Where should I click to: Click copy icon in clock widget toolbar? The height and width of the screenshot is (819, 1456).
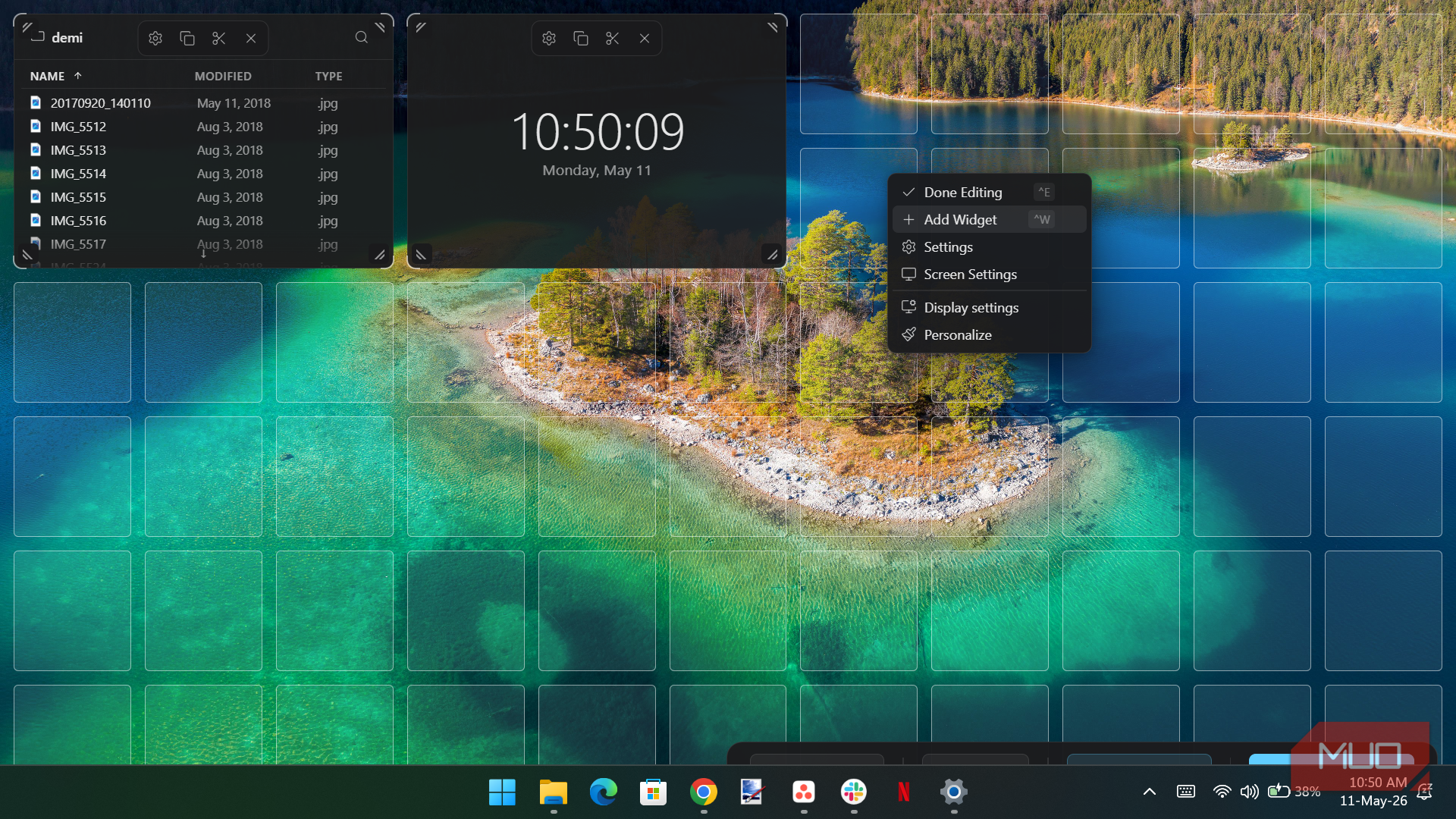(x=581, y=38)
